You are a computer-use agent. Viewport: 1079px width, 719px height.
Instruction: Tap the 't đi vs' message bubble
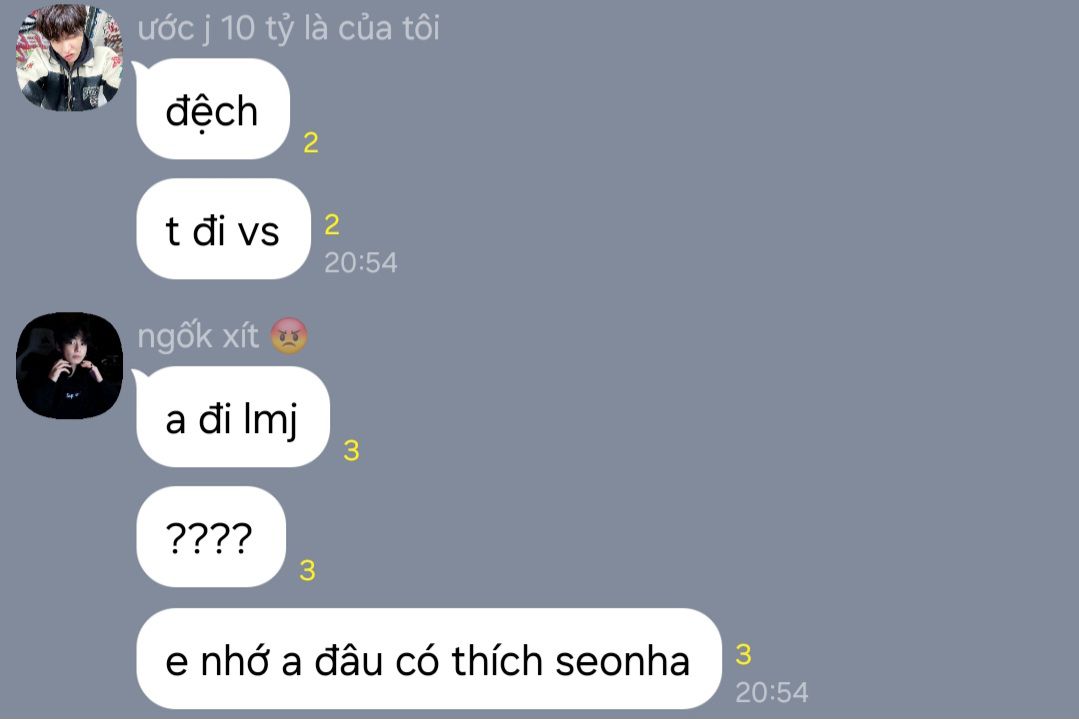(x=223, y=229)
